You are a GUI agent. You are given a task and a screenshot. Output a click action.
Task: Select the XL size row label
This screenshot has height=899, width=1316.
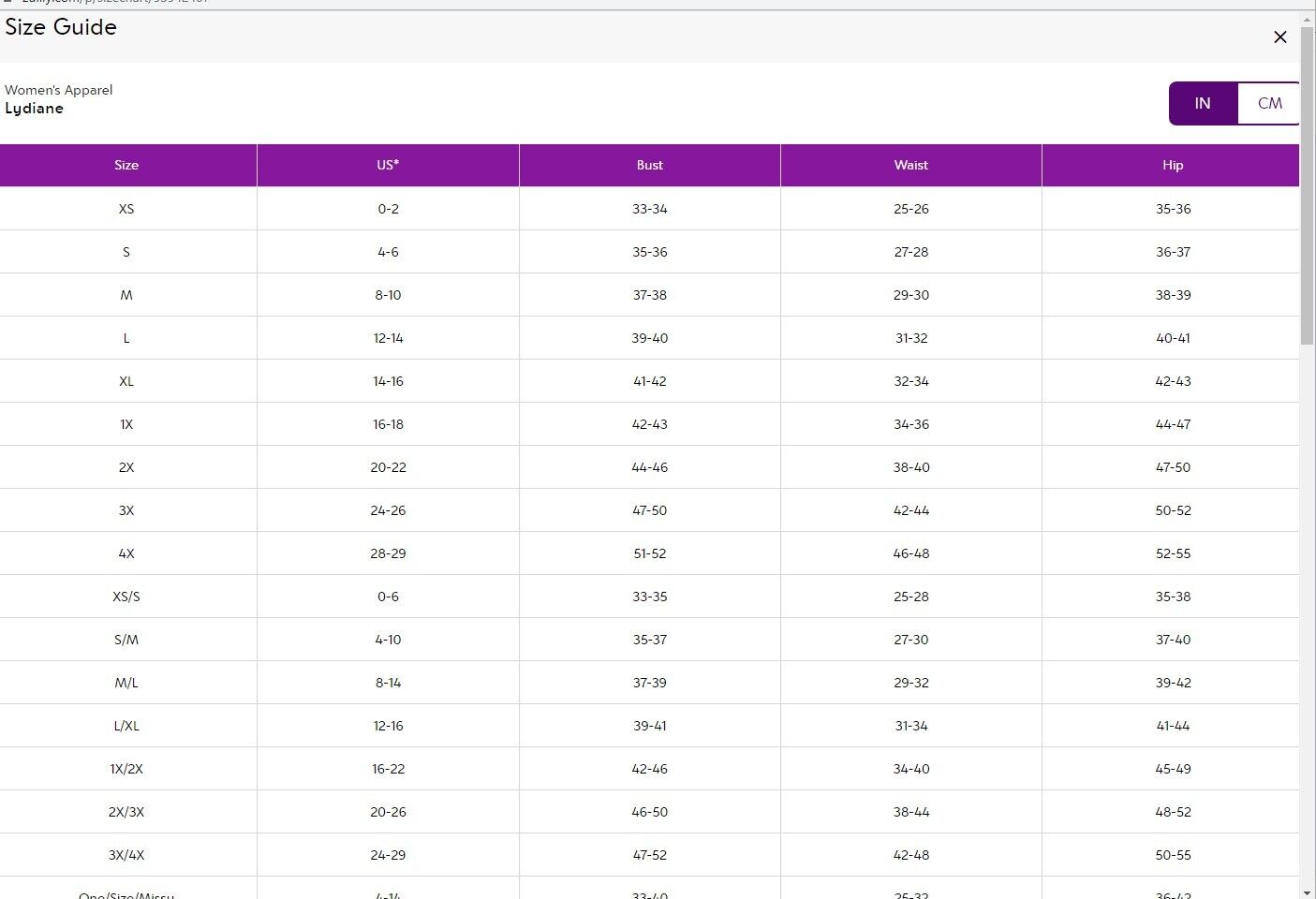click(x=126, y=381)
